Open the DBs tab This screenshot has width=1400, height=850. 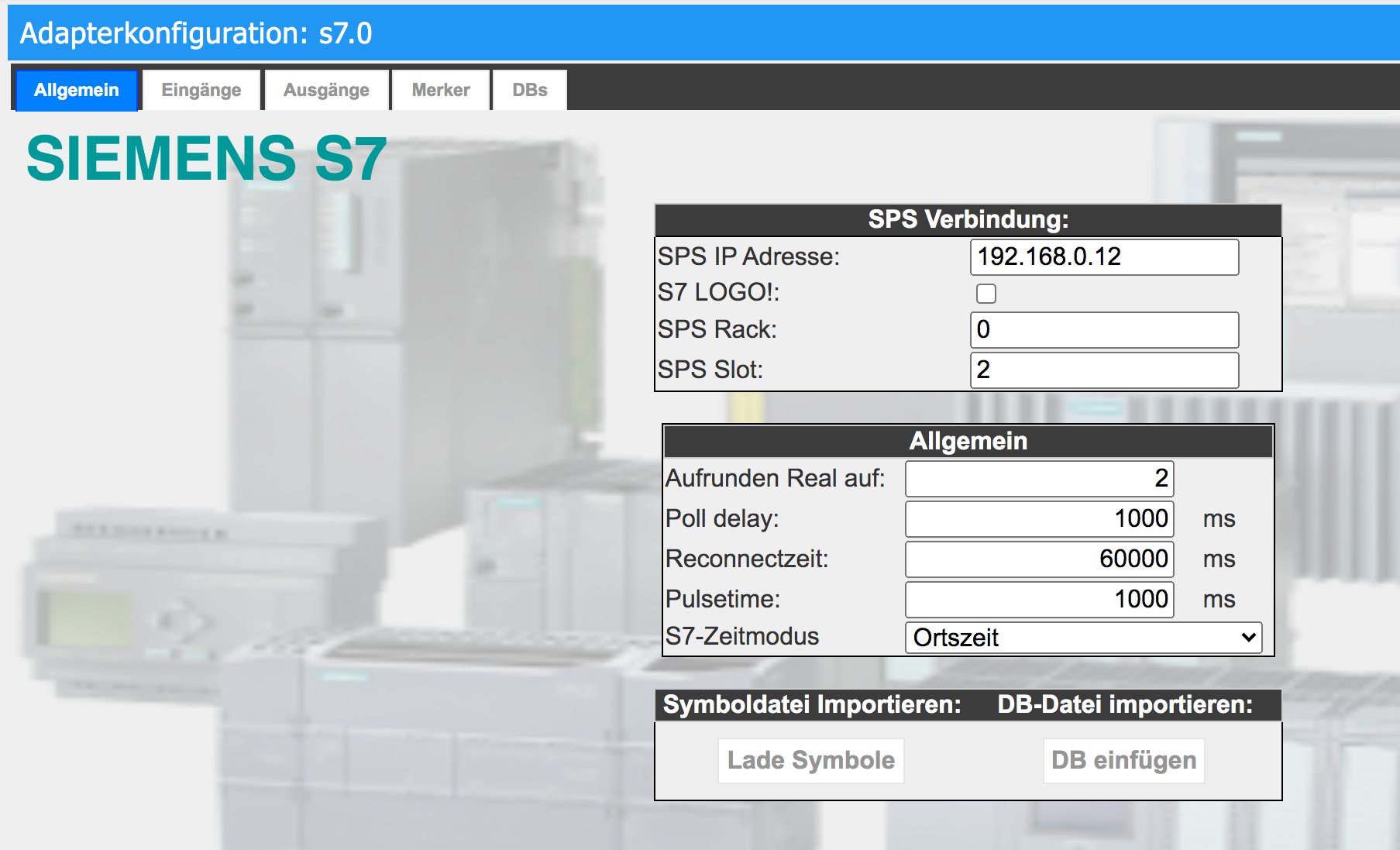coord(530,90)
